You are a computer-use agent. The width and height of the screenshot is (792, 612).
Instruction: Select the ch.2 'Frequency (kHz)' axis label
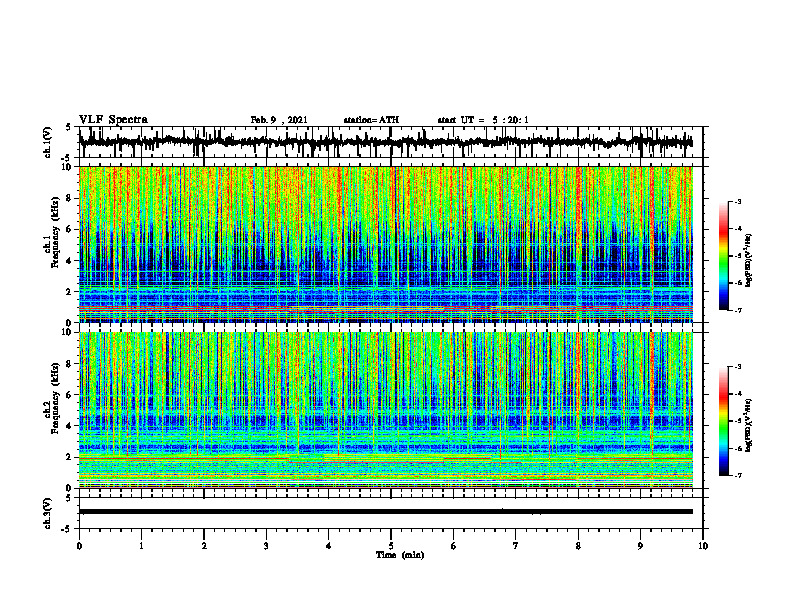click(55, 398)
